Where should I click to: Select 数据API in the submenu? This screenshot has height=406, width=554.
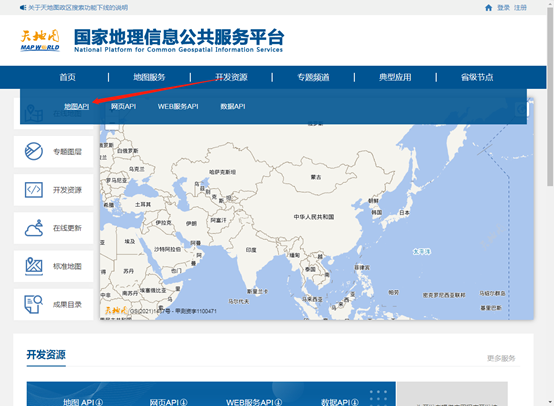click(233, 106)
